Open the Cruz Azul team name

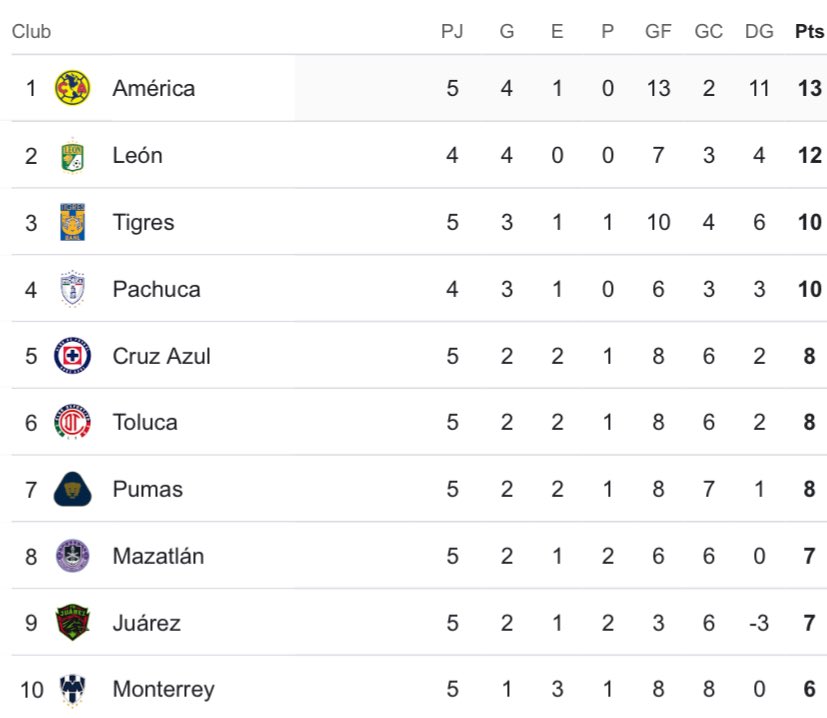tap(161, 356)
